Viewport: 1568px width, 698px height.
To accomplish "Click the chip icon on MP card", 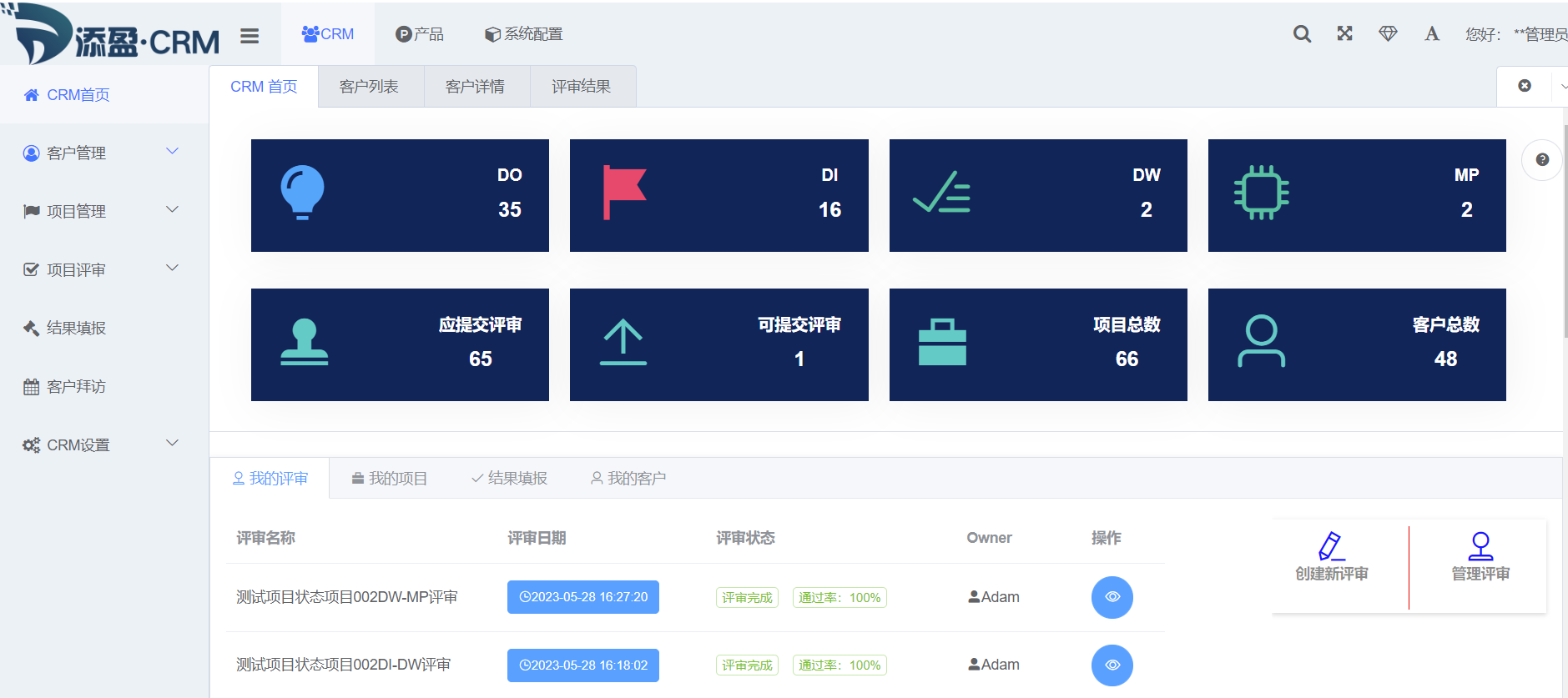I will [x=1261, y=193].
